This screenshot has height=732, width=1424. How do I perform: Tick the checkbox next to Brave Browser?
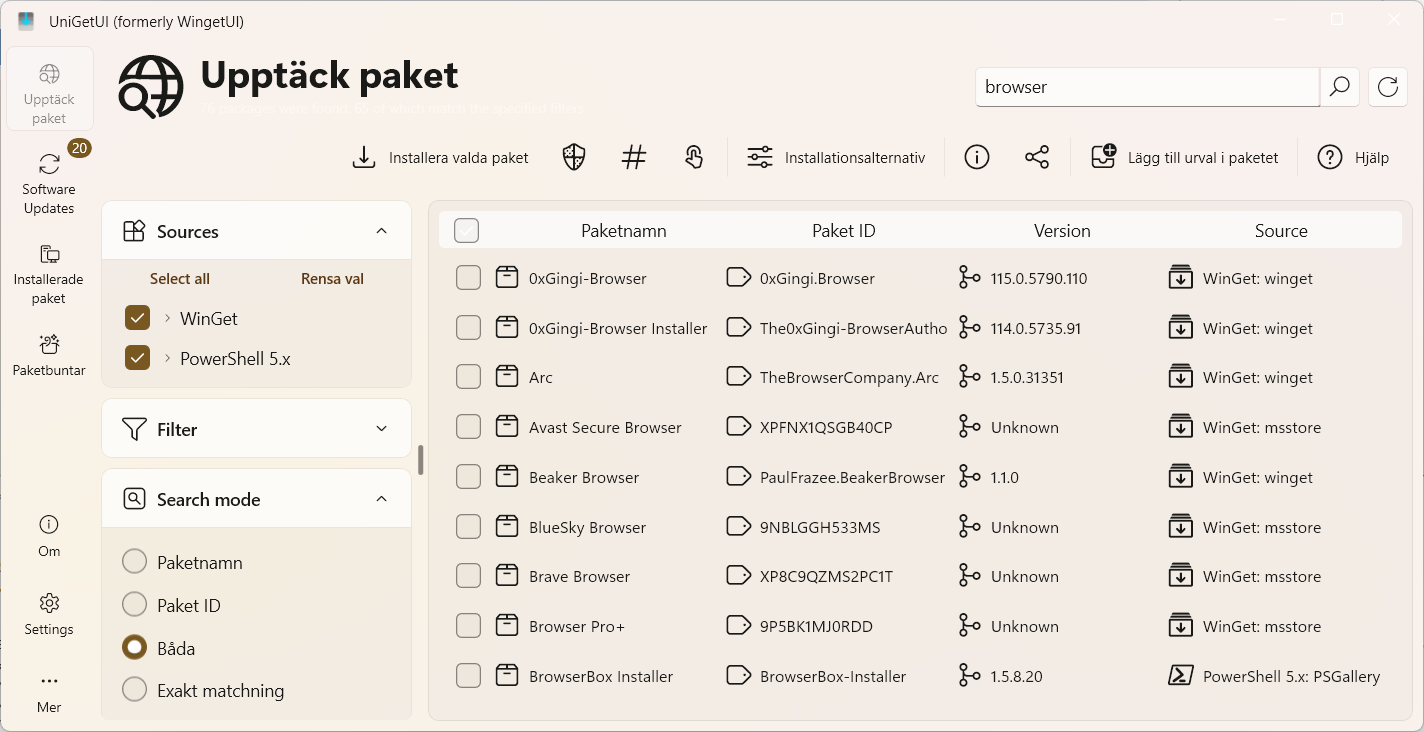tap(468, 575)
